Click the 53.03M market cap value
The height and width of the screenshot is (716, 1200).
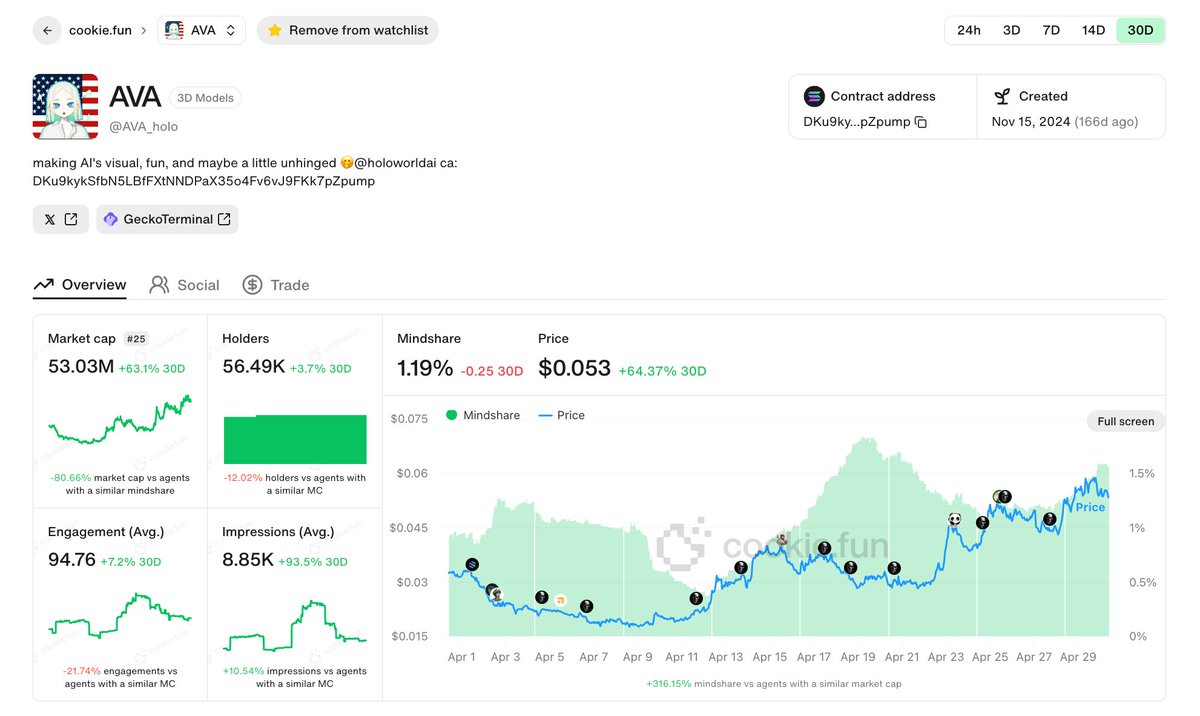click(81, 367)
